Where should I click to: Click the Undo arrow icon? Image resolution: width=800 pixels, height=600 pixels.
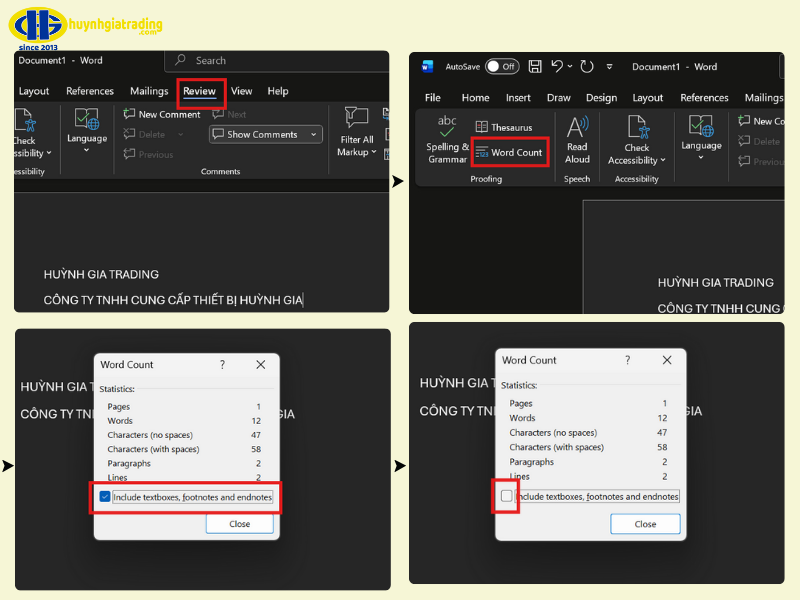(x=557, y=67)
